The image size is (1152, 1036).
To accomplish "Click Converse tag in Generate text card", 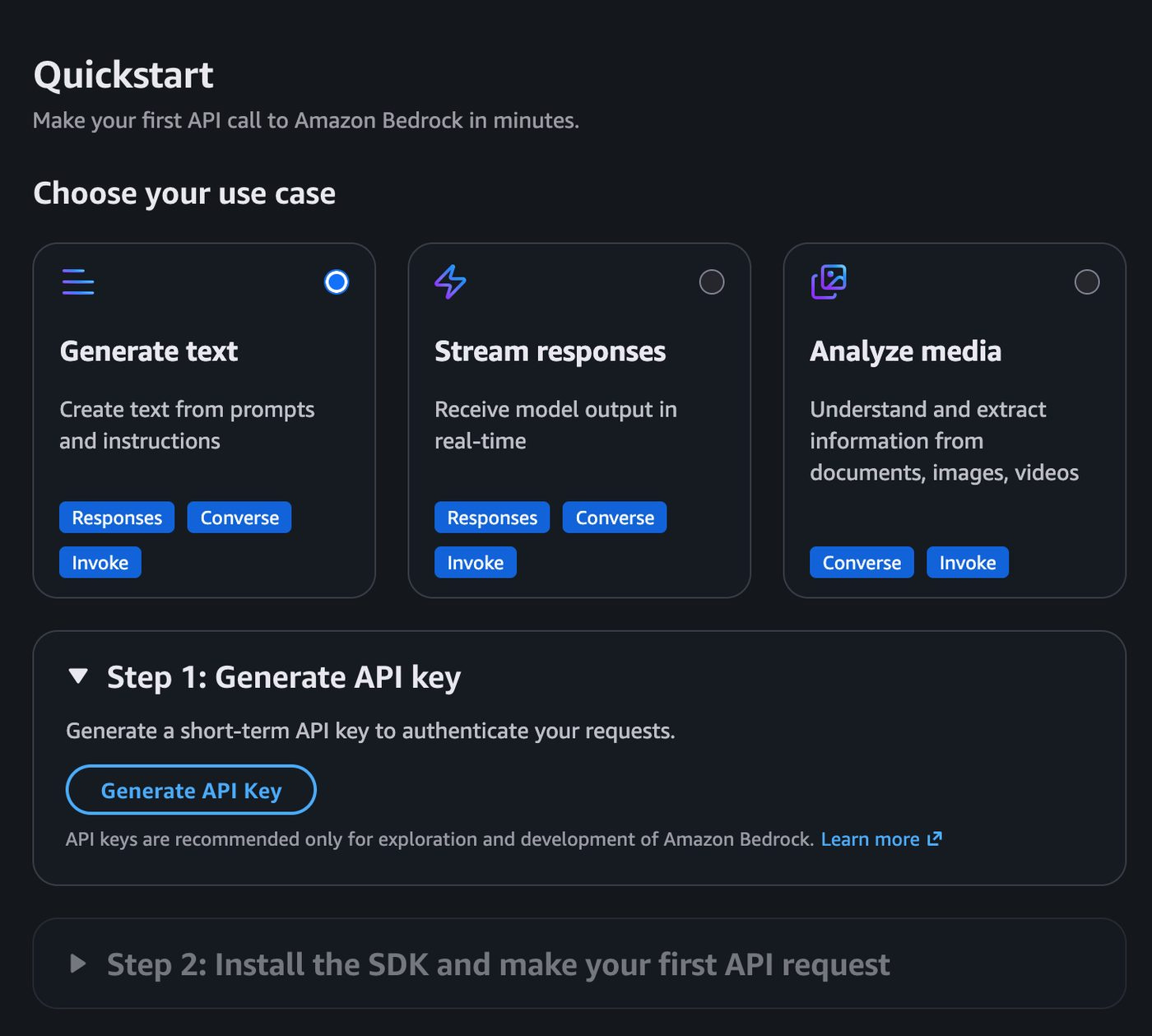I will 239,518.
